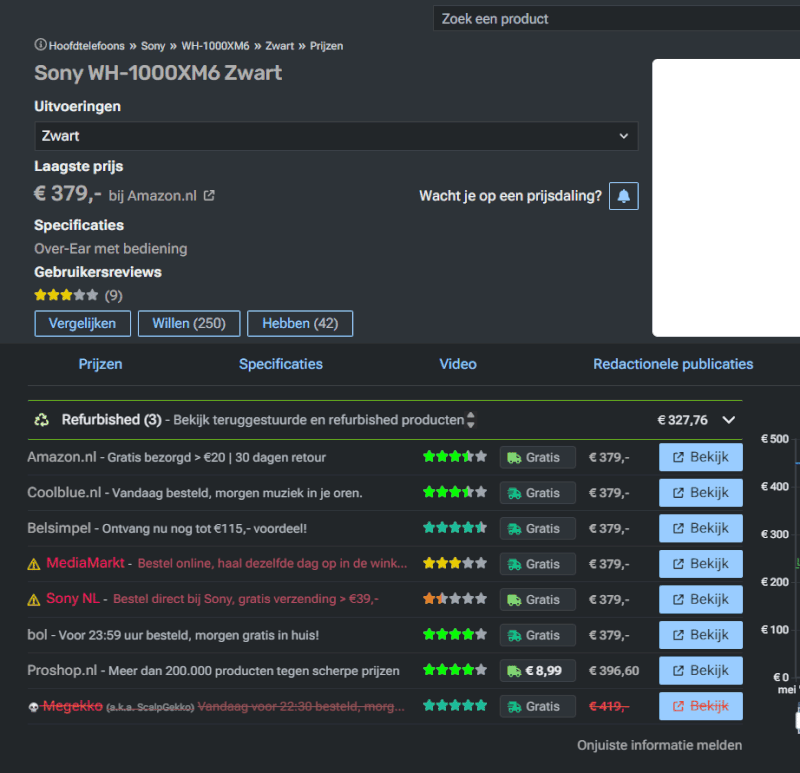This screenshot has height=773, width=800.
Task: Click the 'Over-Ear met bediening' specification text
Action: (111, 248)
